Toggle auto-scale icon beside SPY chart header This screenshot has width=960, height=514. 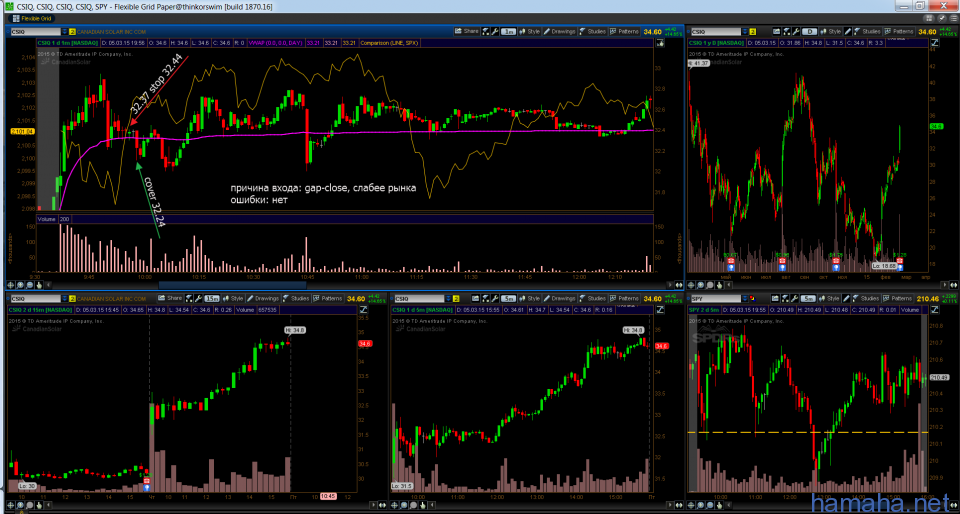click(x=934, y=310)
